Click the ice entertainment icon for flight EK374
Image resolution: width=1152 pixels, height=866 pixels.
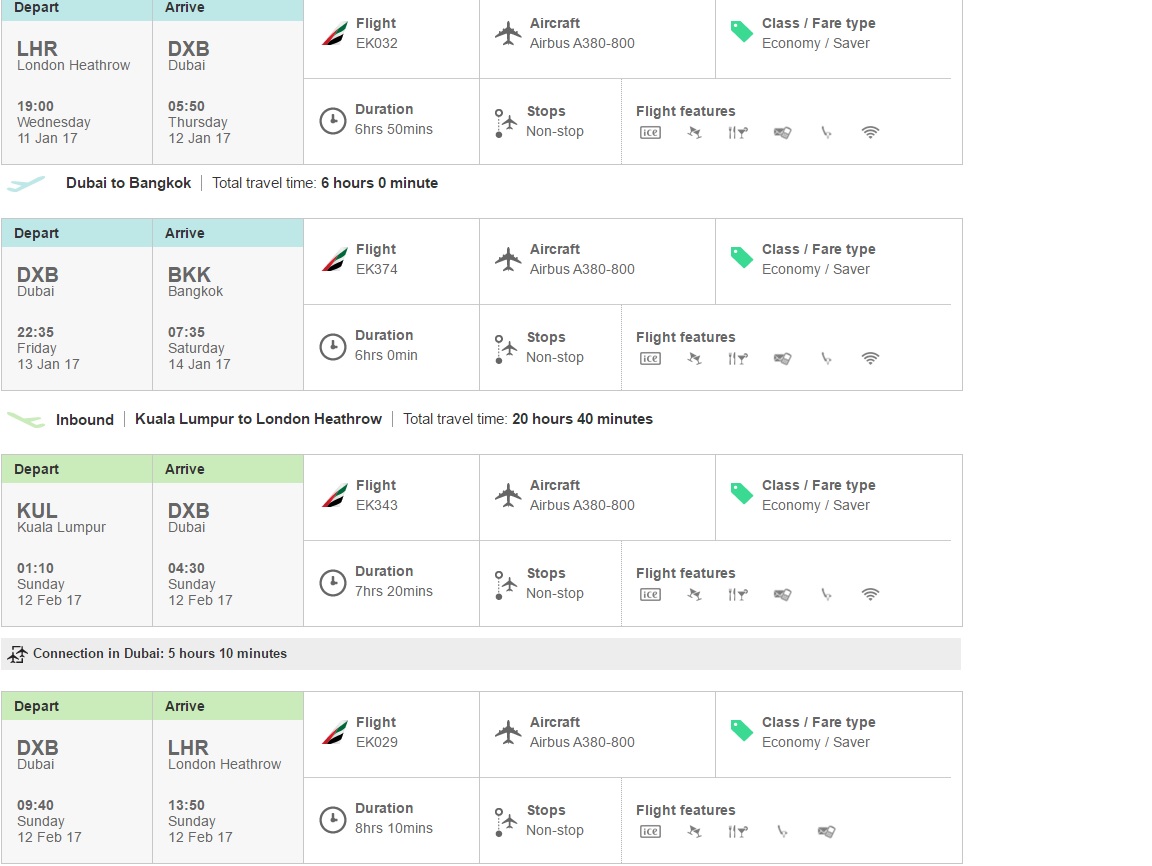point(650,358)
